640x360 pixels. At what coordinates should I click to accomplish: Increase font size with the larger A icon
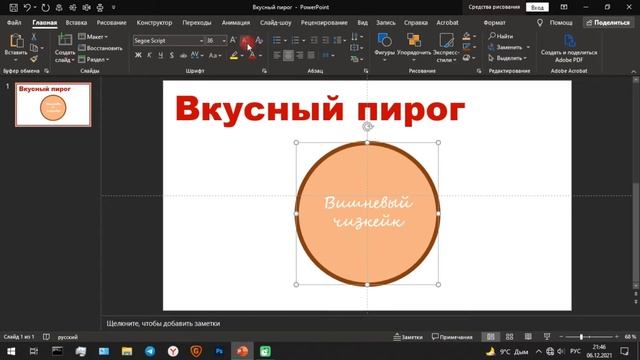point(233,40)
